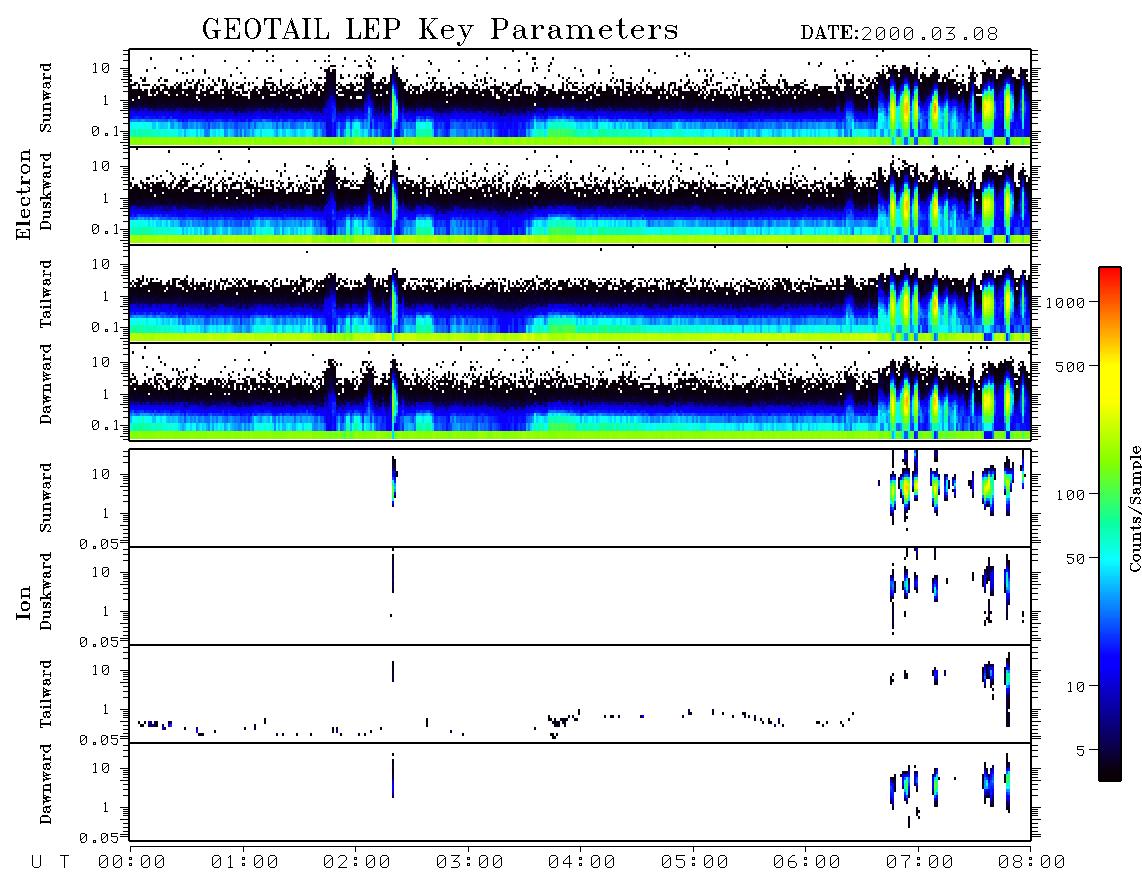Screen dimensions: 1142x880
Task: Click the colorbar tick label 5
Action: click(x=1080, y=750)
